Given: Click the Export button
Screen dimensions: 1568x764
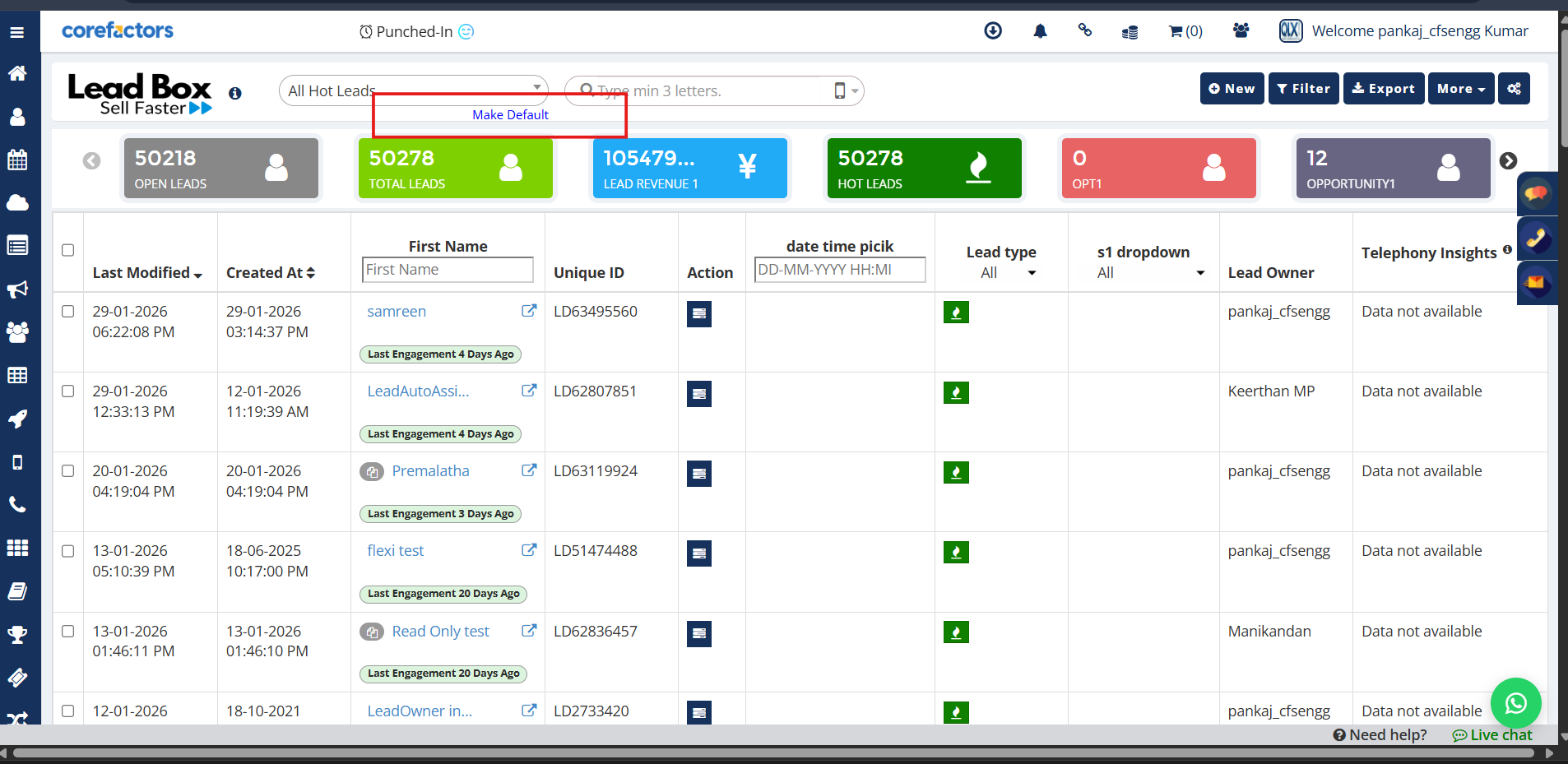Looking at the screenshot, I should pos(1384,89).
